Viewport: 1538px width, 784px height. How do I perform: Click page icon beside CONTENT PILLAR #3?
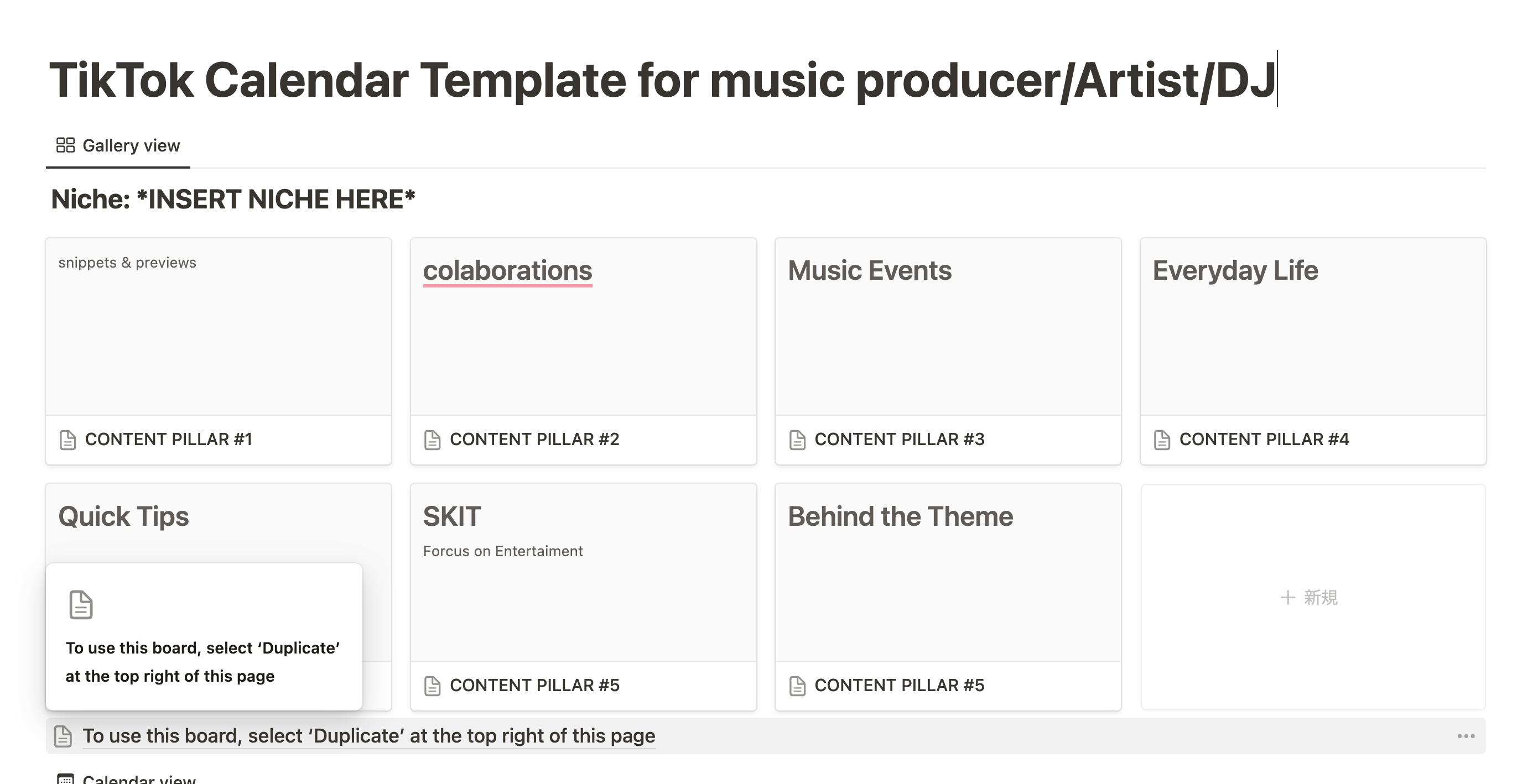[x=797, y=440]
